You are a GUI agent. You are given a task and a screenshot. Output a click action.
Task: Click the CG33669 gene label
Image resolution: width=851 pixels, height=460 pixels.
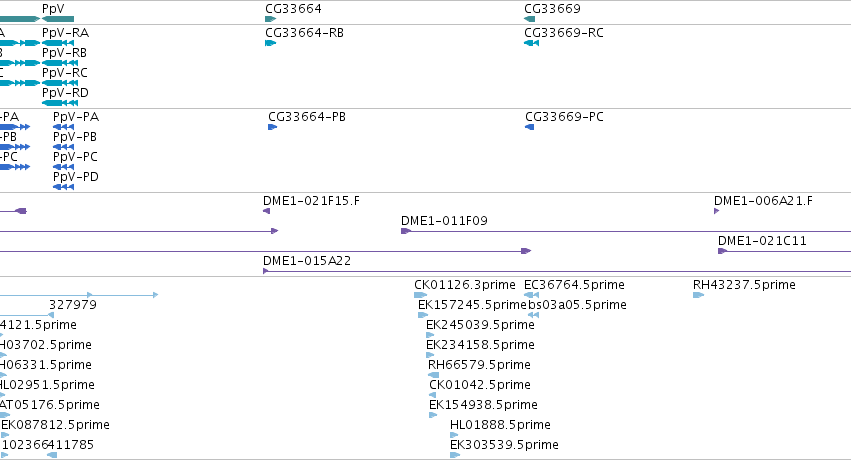pyautogui.click(x=552, y=9)
